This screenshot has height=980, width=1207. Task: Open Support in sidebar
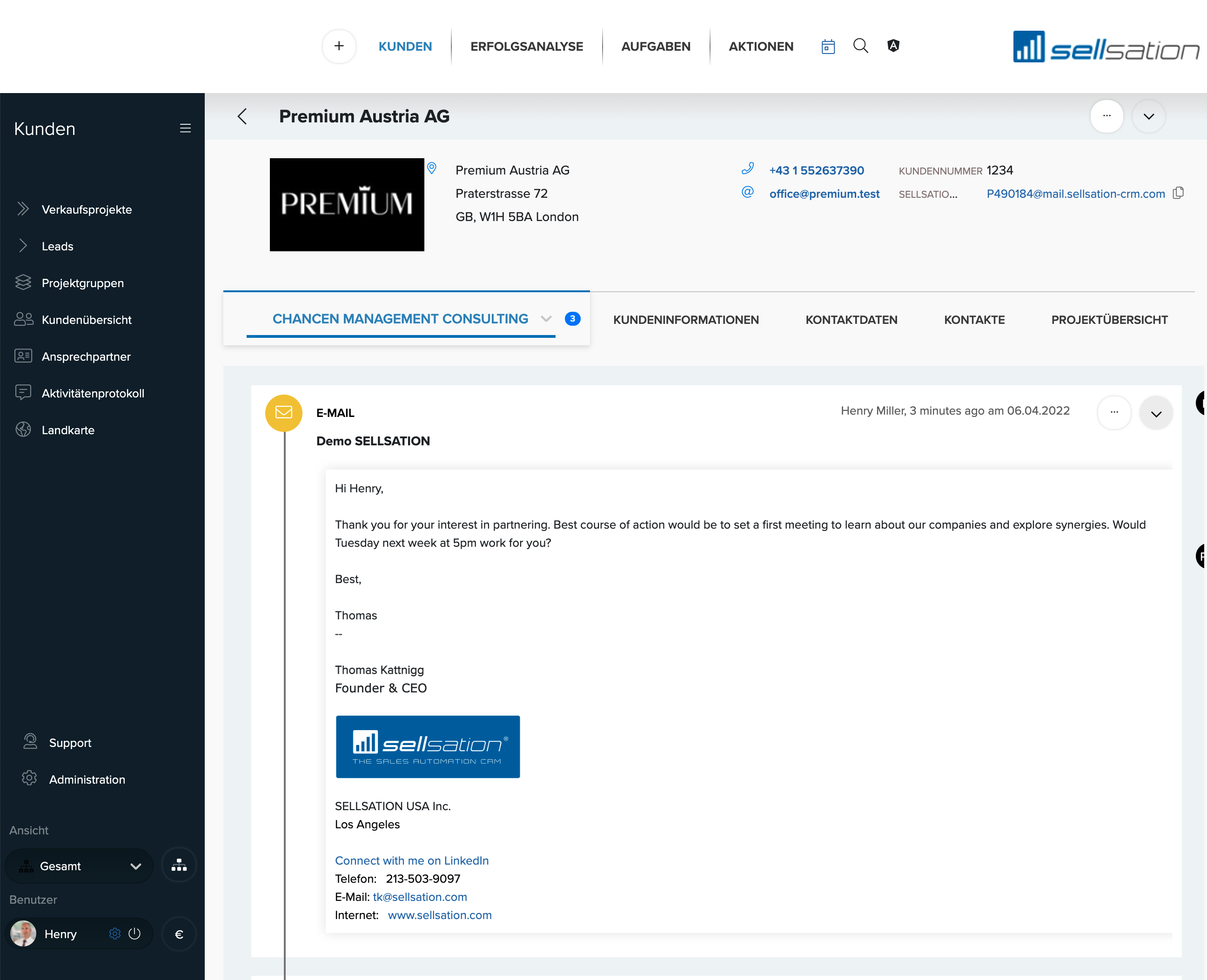[x=70, y=742]
